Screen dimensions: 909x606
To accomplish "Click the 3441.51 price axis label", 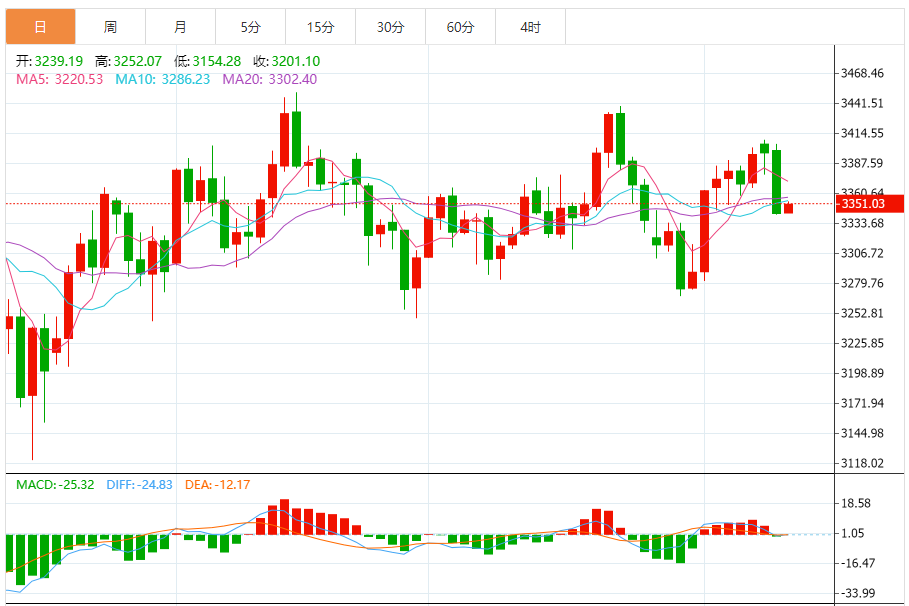I will (x=863, y=103).
